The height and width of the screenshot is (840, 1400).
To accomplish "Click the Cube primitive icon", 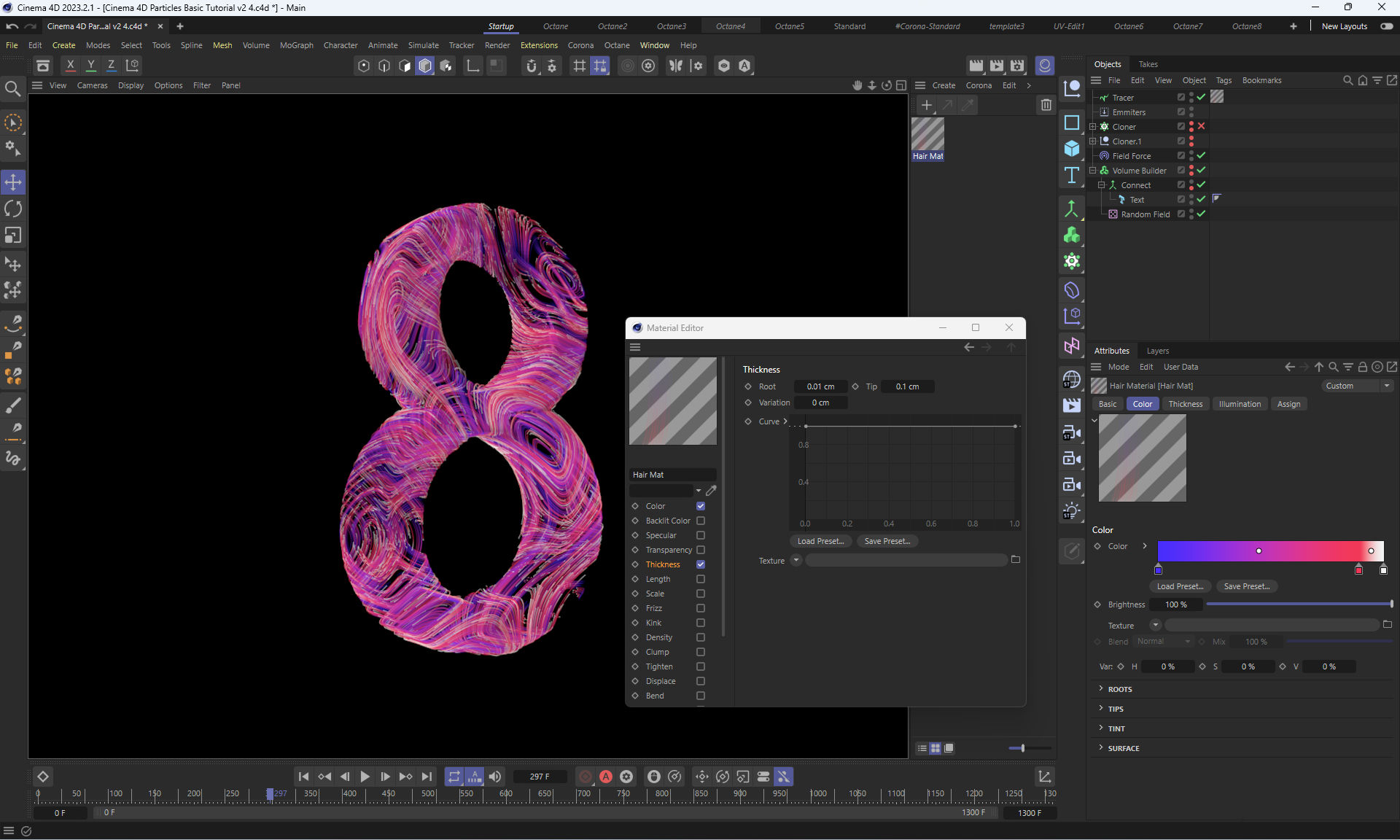I will tap(1071, 149).
